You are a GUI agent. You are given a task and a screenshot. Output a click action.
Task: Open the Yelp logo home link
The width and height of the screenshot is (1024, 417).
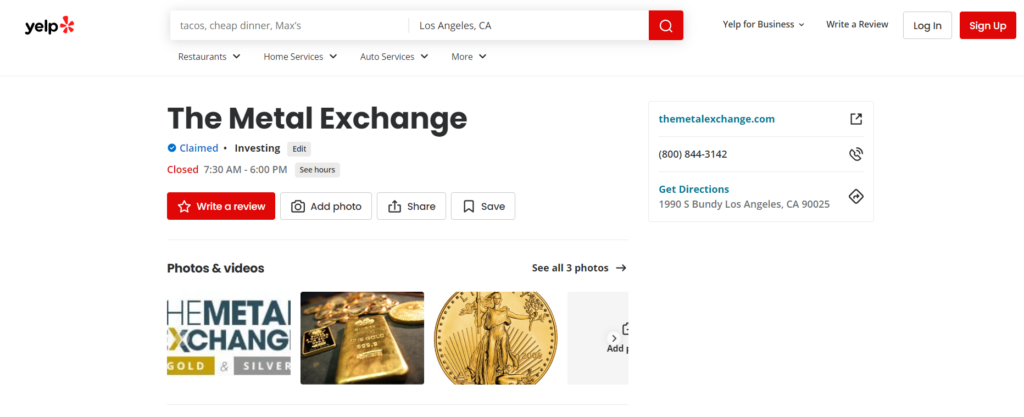(x=50, y=26)
